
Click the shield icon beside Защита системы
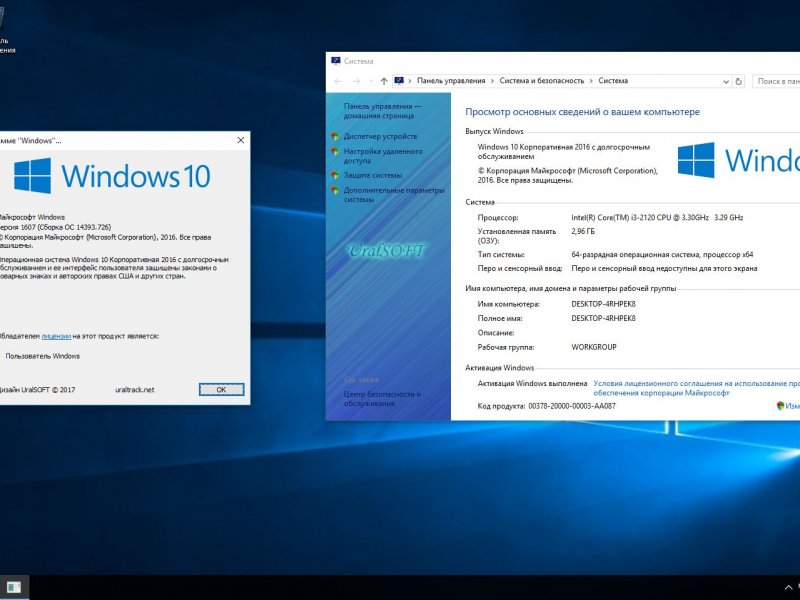click(335, 175)
